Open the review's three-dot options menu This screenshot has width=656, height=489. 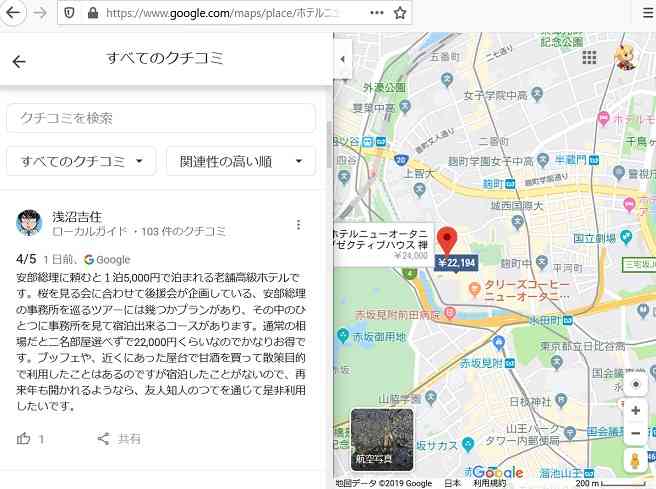point(298,225)
